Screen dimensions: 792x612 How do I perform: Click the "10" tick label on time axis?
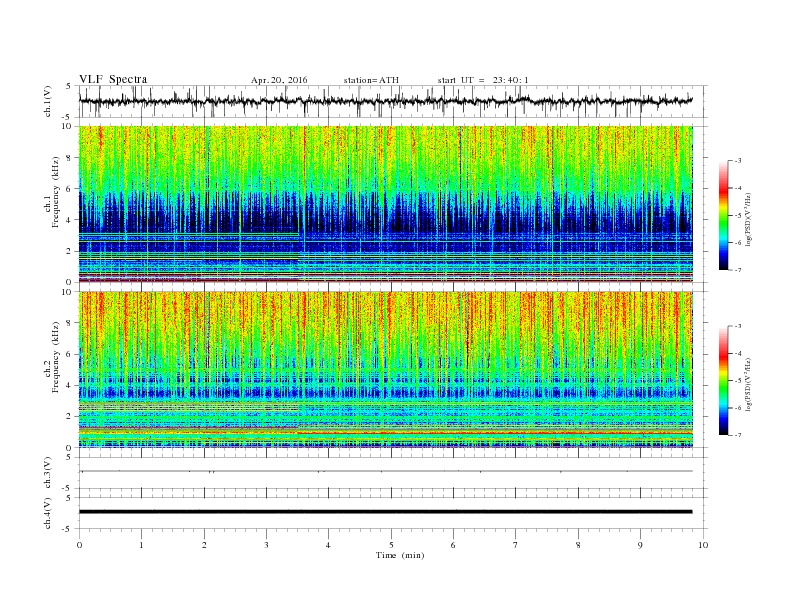703,545
